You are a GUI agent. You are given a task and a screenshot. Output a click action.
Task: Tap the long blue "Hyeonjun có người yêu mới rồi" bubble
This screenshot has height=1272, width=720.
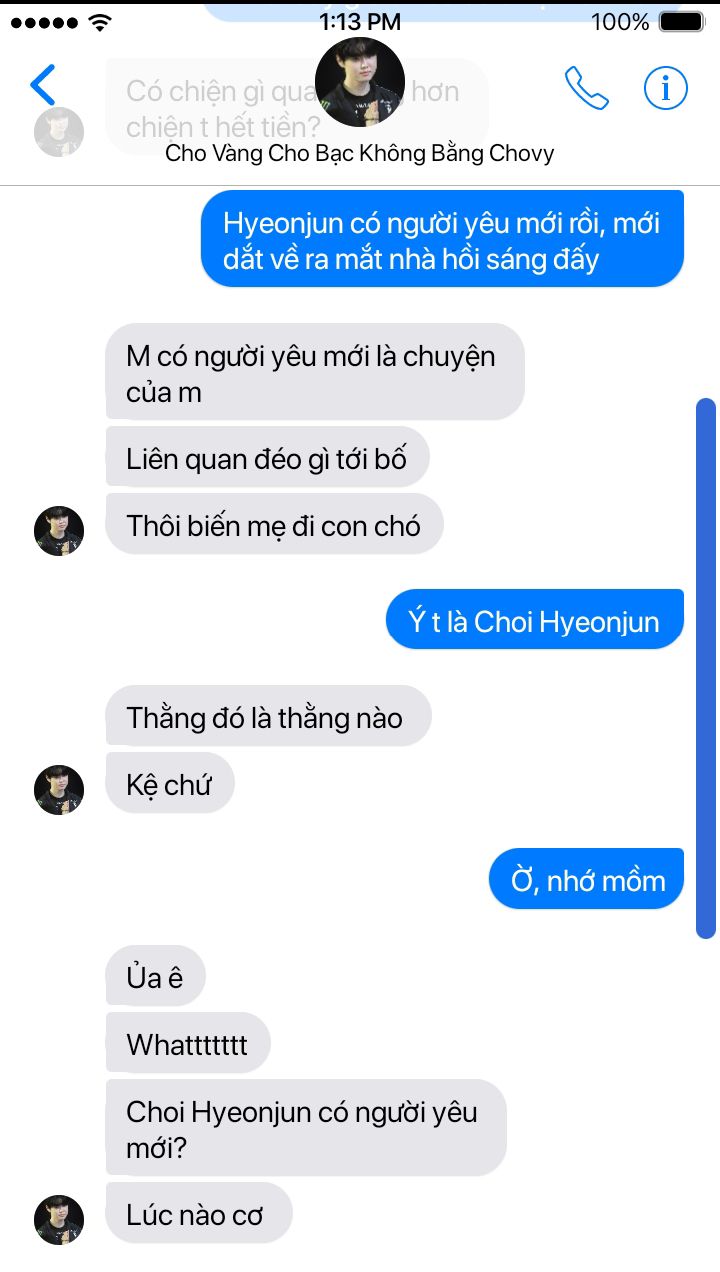pyautogui.click(x=442, y=239)
